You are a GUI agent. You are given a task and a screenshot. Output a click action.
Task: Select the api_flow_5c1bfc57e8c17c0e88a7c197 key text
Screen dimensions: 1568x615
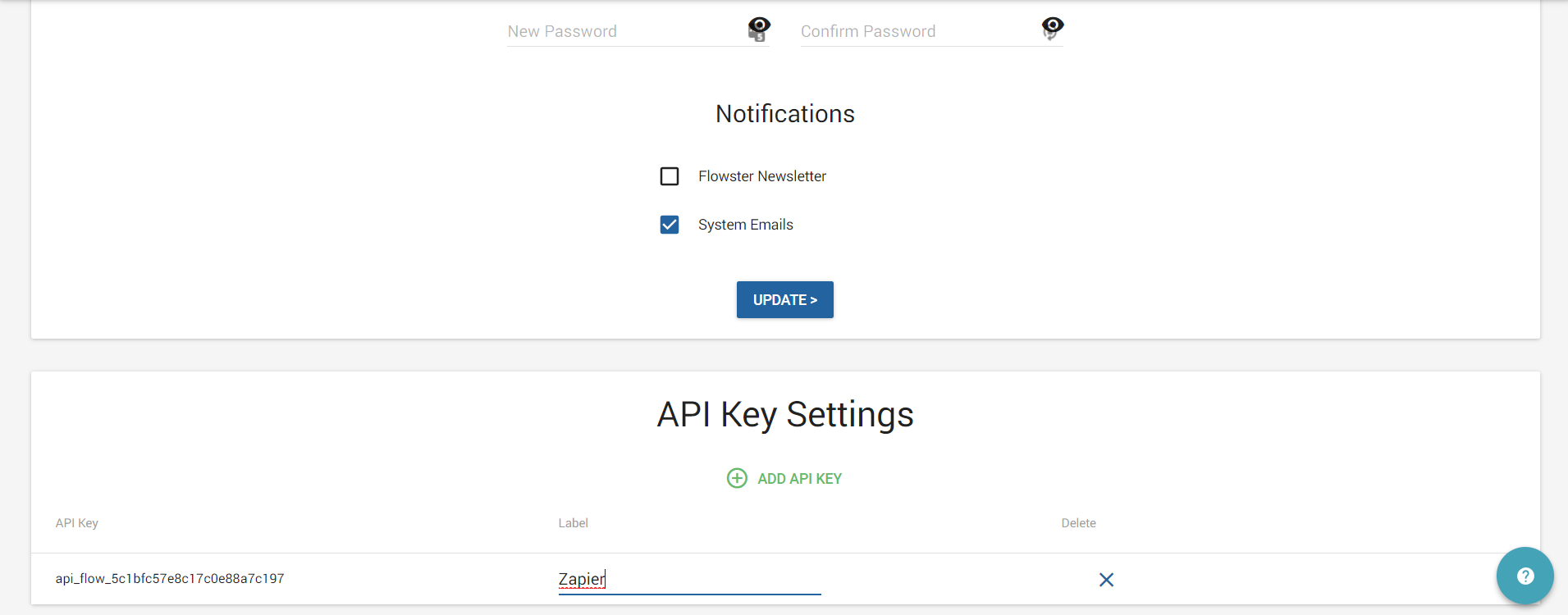170,579
